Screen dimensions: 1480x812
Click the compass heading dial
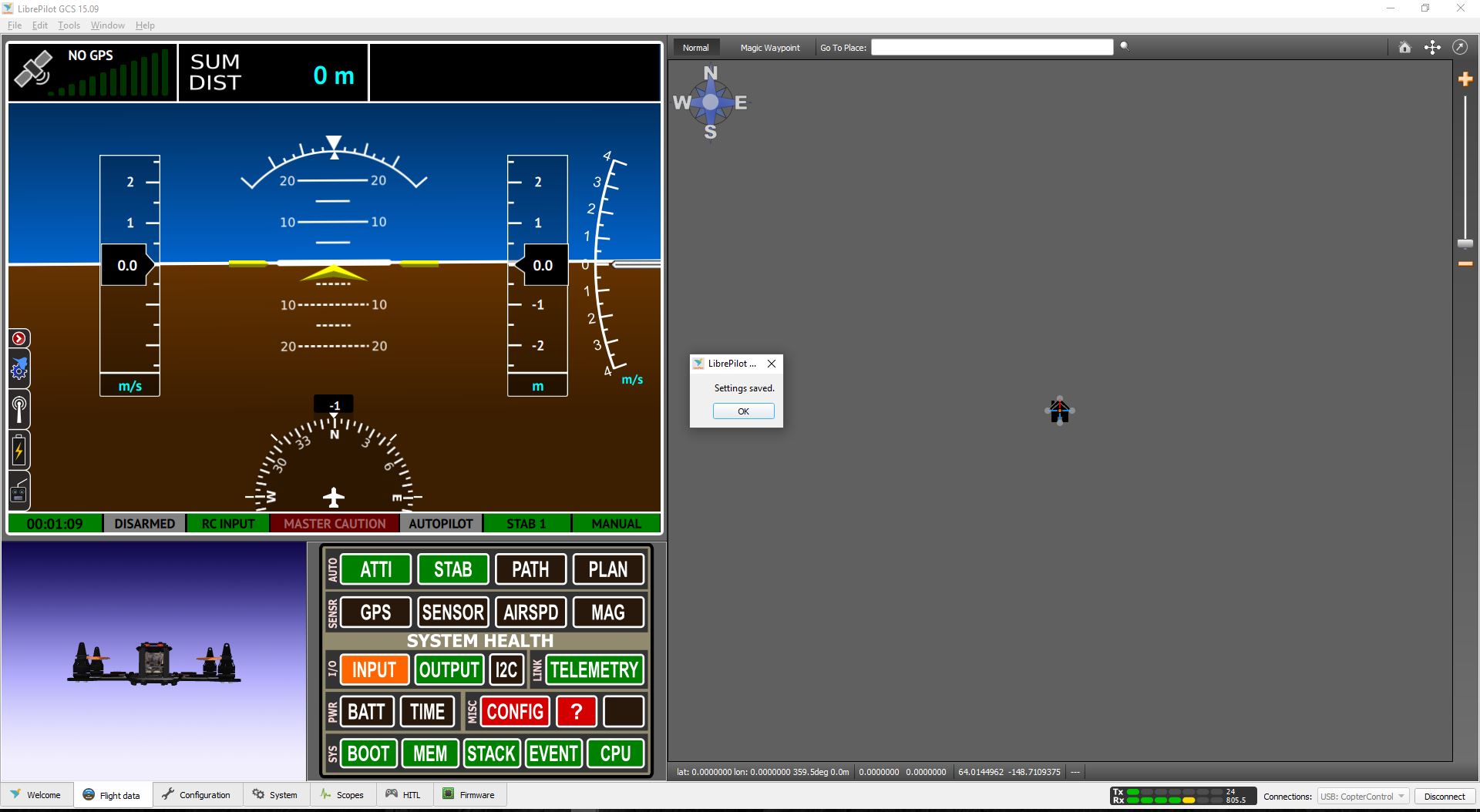click(x=334, y=465)
